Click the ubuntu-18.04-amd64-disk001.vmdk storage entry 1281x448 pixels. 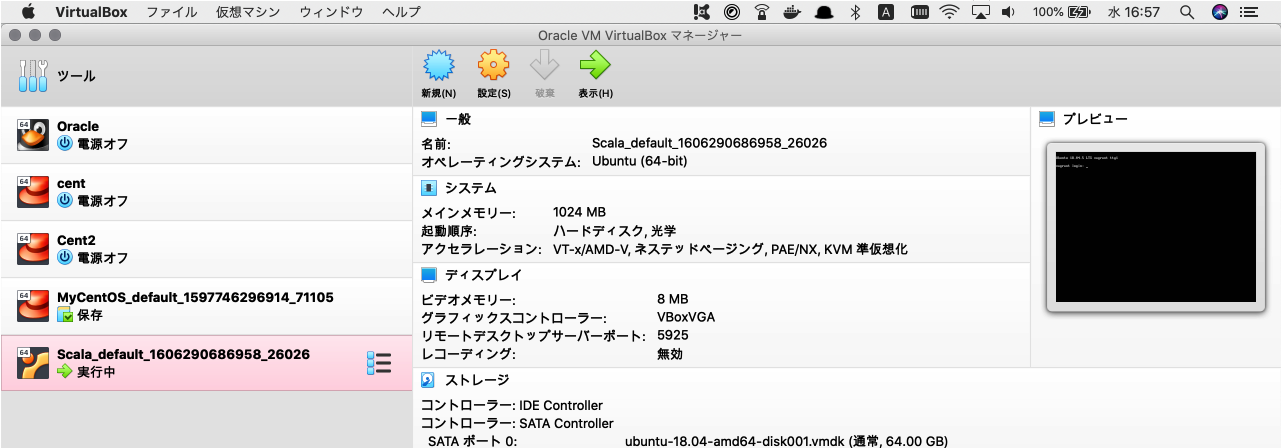tap(784, 440)
